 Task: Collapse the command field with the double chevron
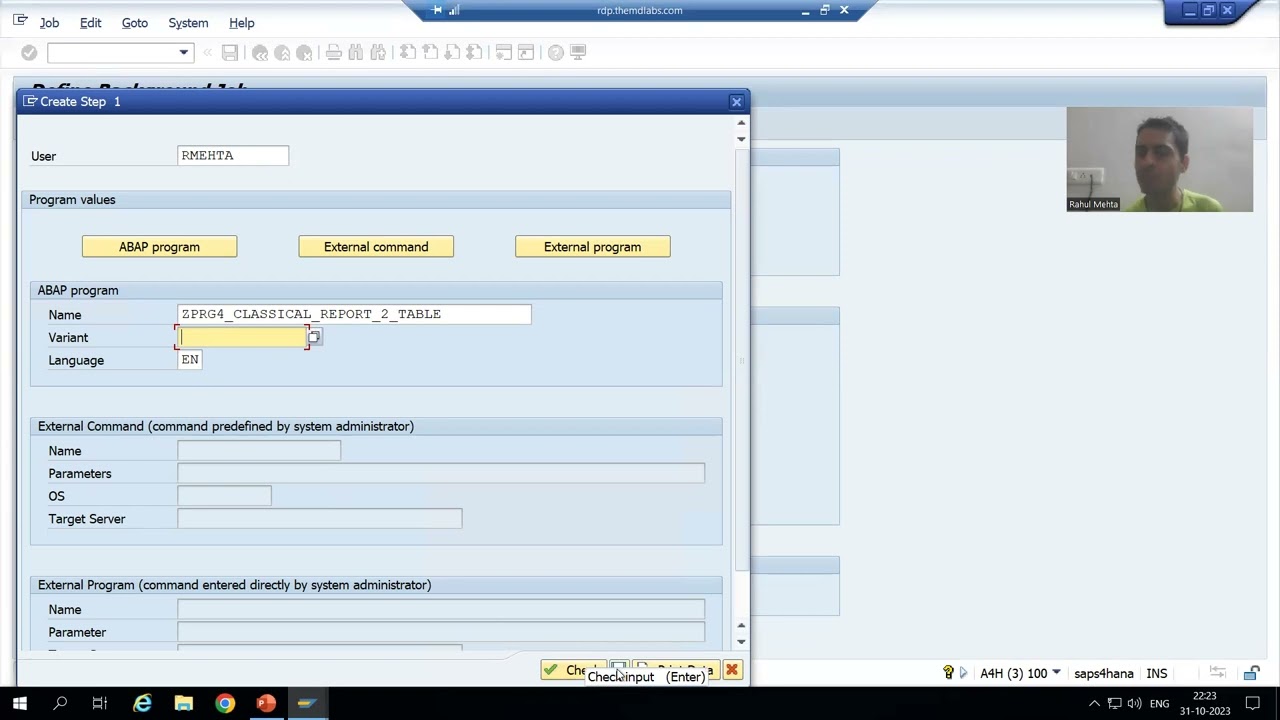click(208, 52)
